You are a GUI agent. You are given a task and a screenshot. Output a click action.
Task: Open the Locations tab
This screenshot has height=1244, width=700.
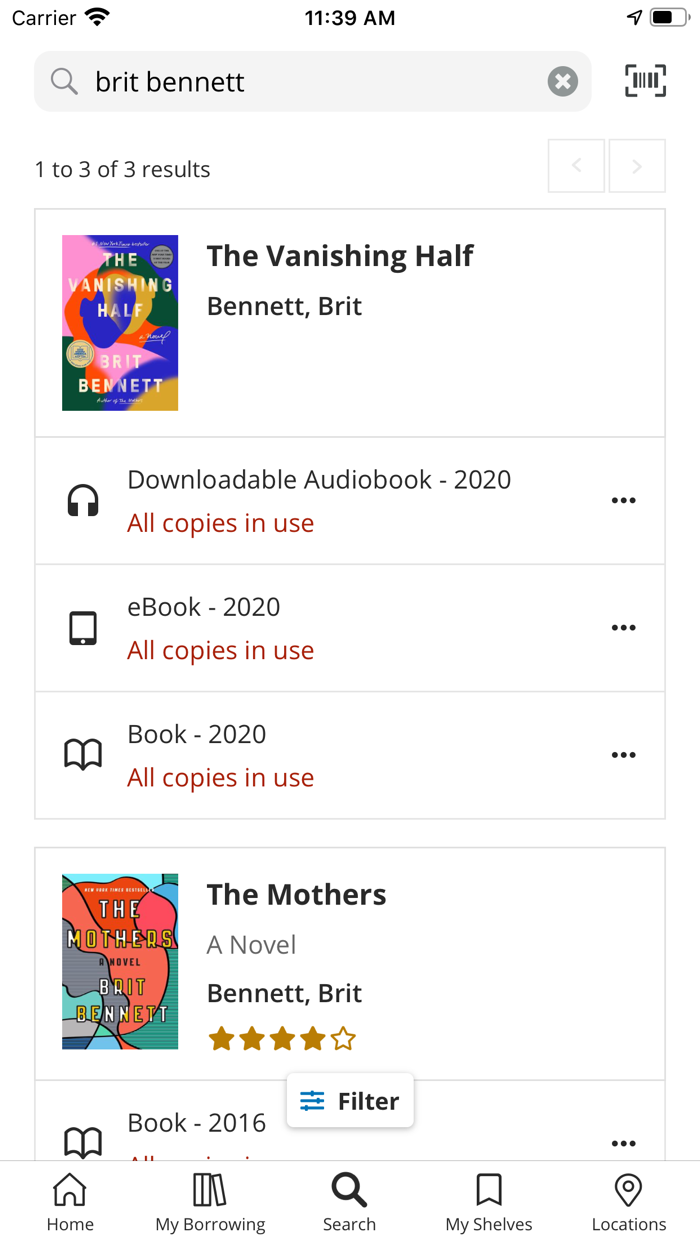click(628, 1203)
